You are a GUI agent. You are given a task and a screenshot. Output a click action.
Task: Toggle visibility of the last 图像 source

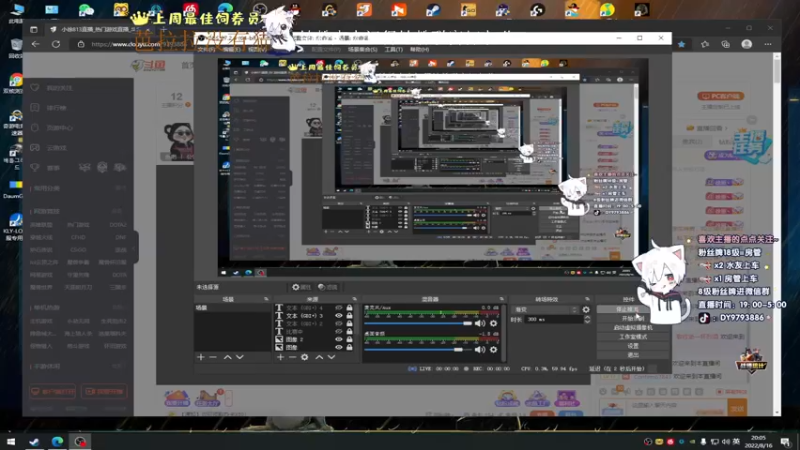[338, 347]
